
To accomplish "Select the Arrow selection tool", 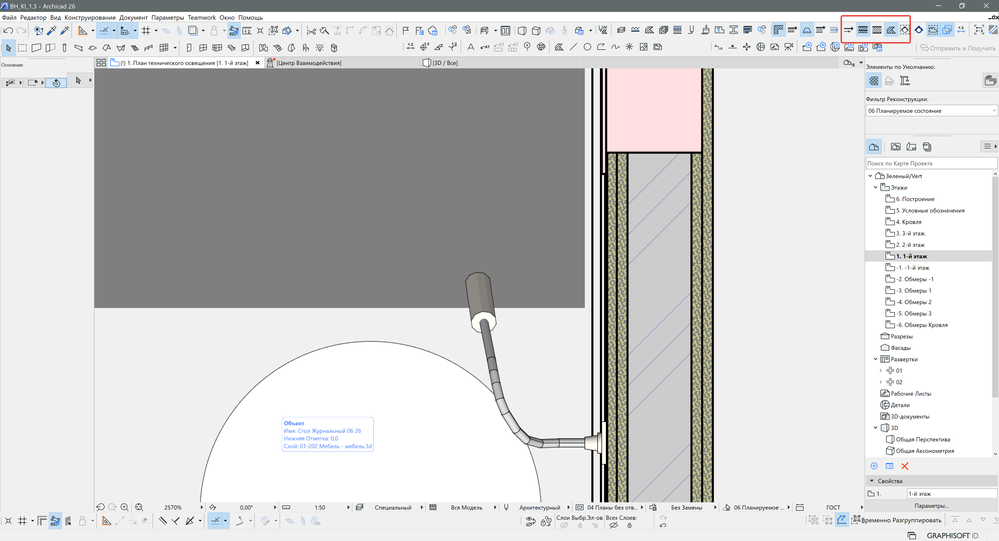I will point(9,47).
